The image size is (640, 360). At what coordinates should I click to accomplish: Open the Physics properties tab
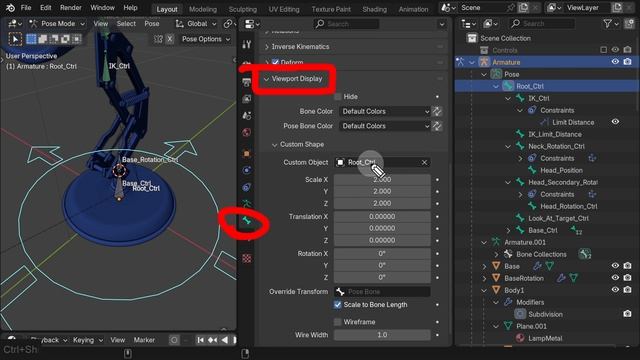pos(247,170)
